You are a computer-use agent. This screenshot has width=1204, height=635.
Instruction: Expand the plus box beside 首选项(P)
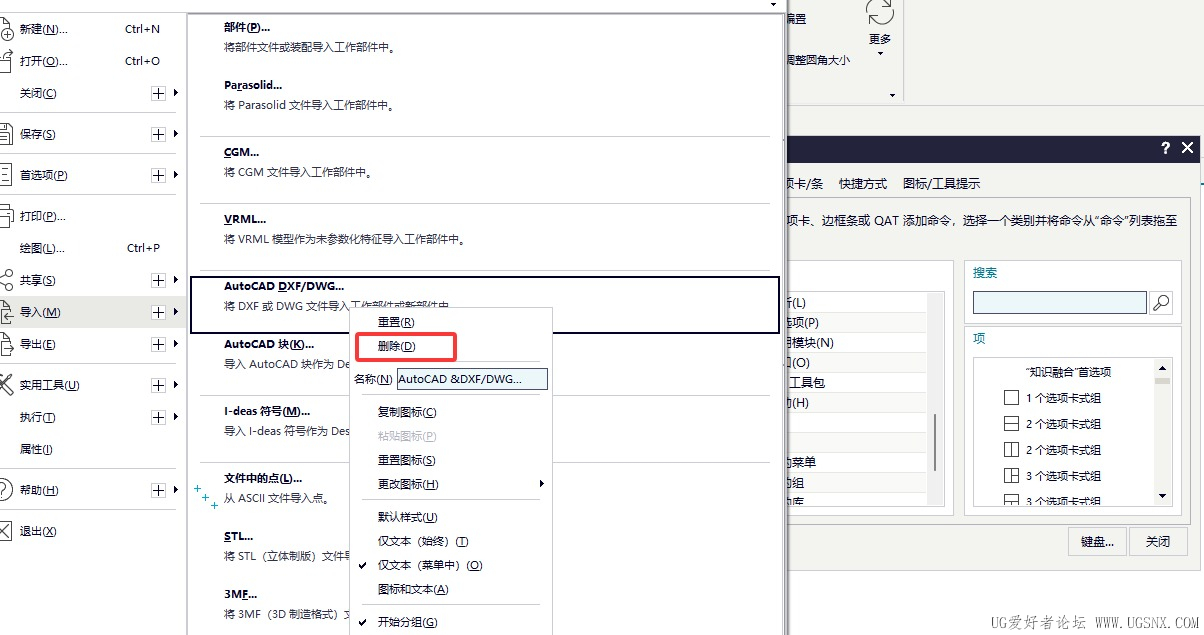coord(158,175)
